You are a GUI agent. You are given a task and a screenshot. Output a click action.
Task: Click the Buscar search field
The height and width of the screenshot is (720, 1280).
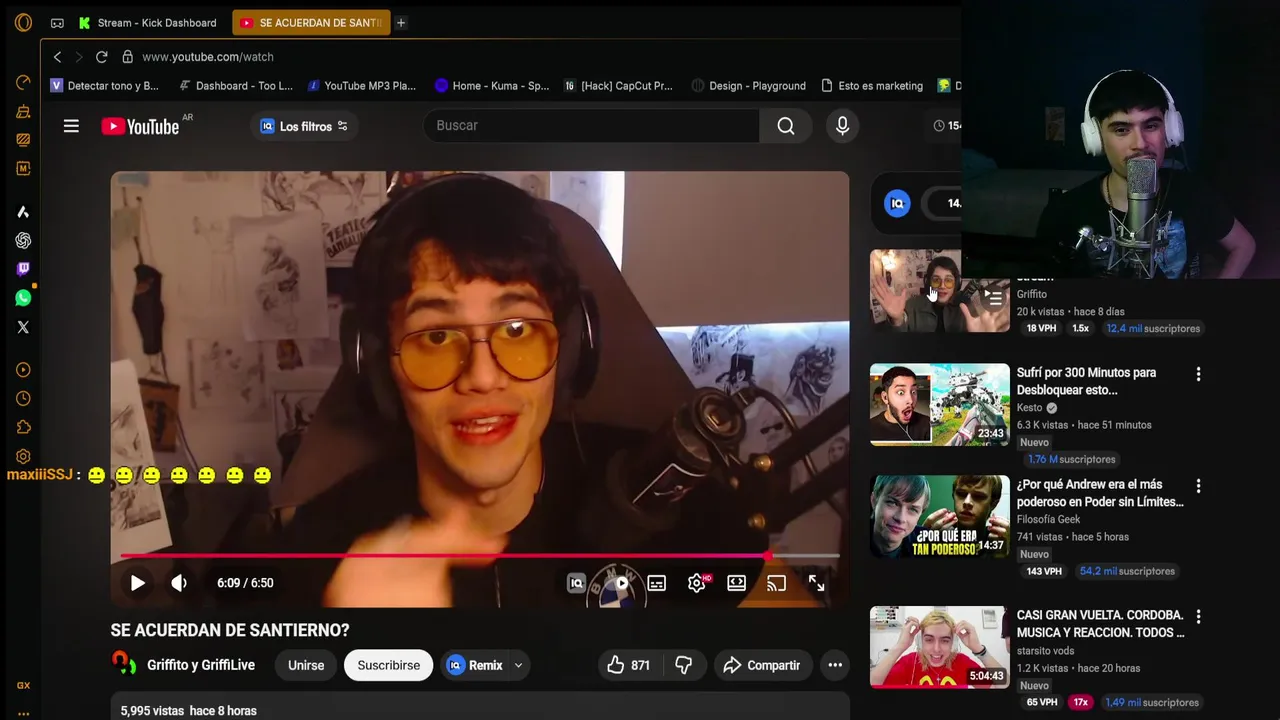(590, 126)
